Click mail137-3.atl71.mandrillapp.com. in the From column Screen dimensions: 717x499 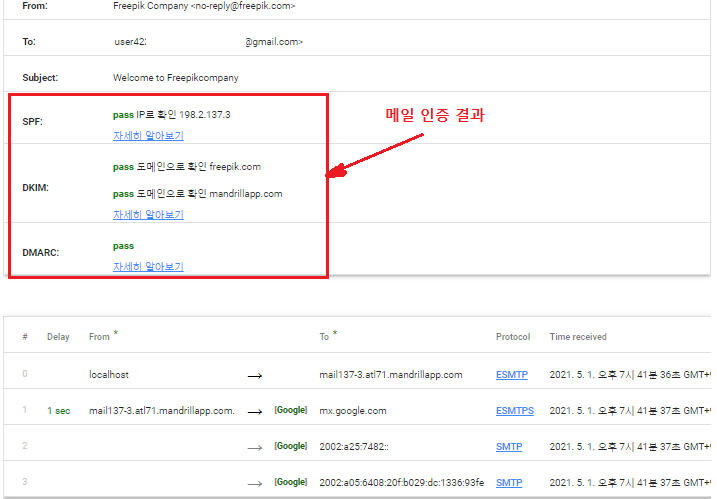(x=162, y=411)
